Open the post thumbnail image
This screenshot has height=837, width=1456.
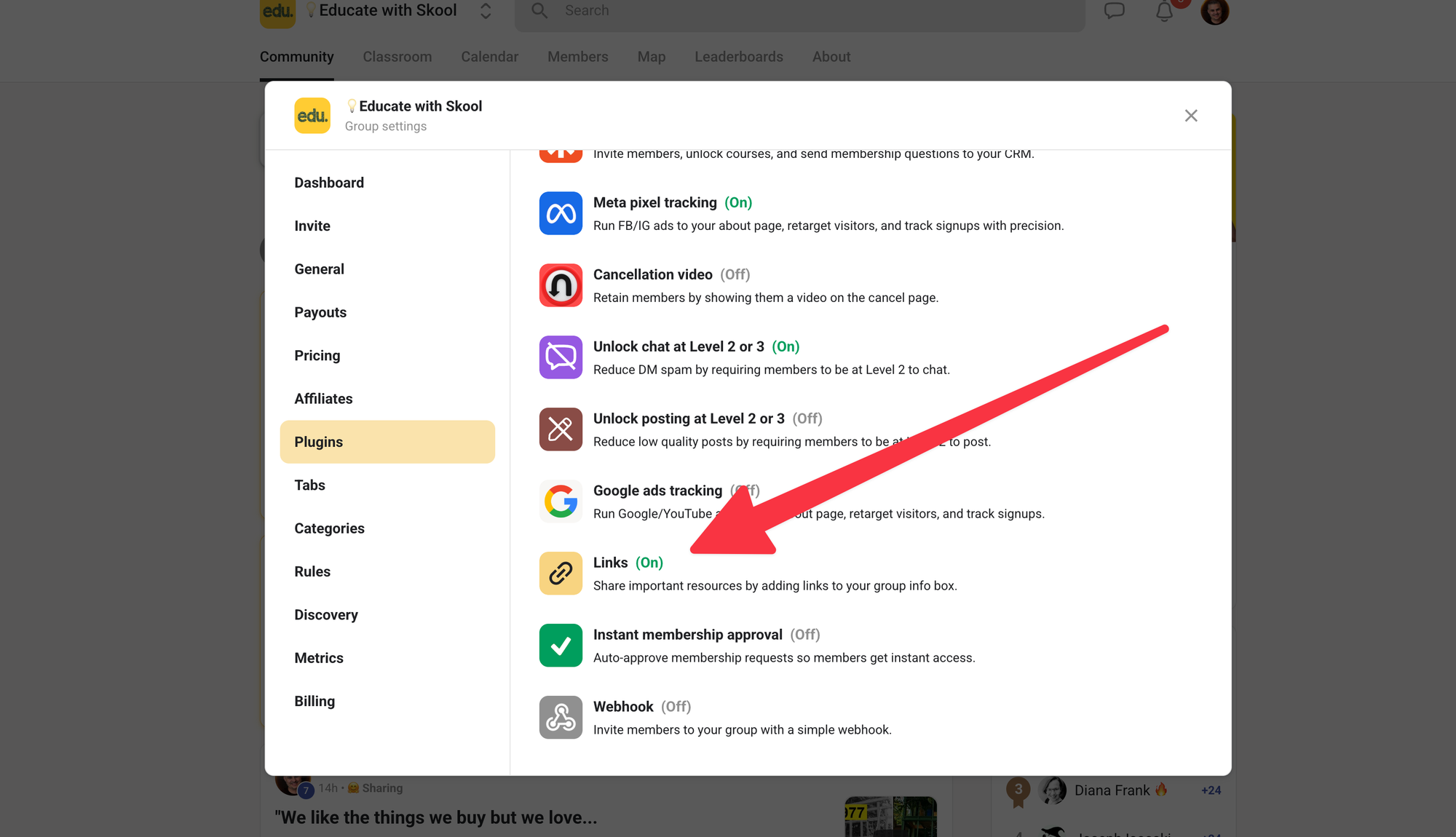pyautogui.click(x=890, y=817)
